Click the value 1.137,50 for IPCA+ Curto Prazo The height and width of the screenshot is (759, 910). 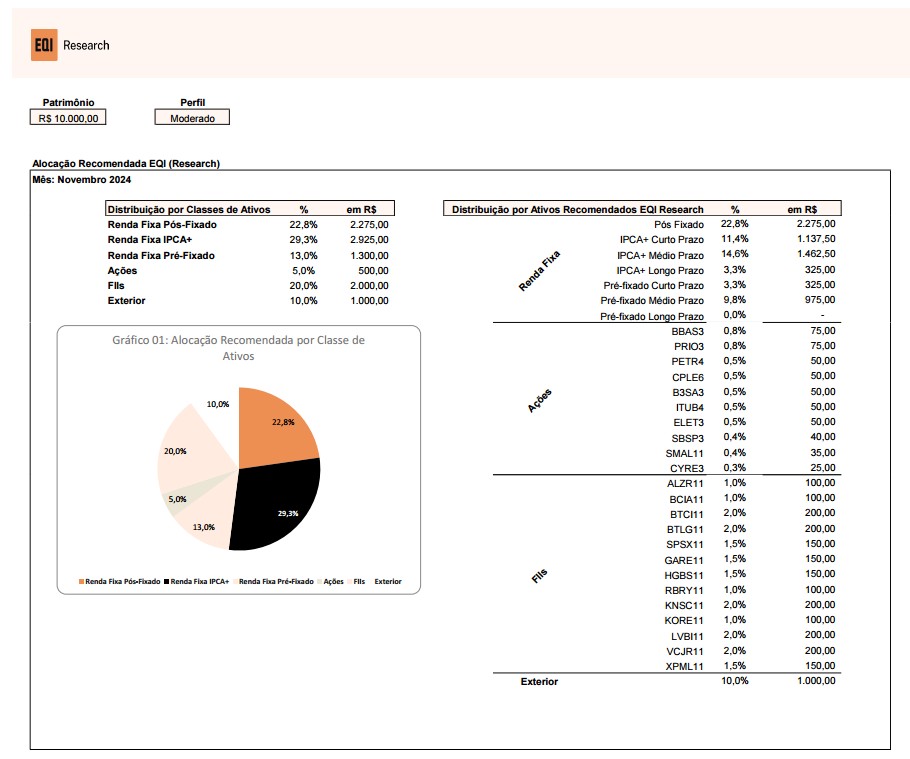click(x=816, y=238)
